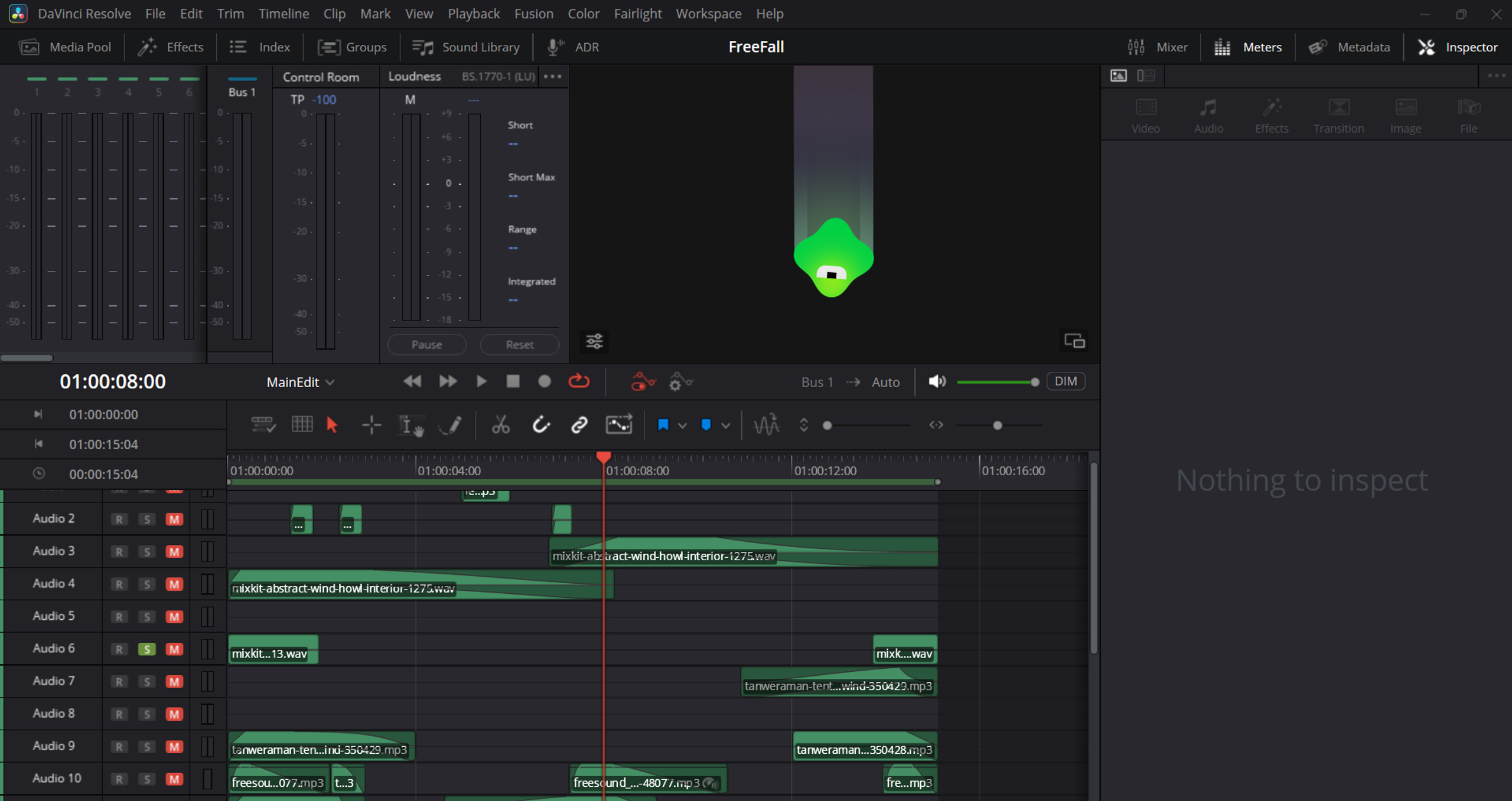Open the Fairlight menu

click(x=637, y=14)
